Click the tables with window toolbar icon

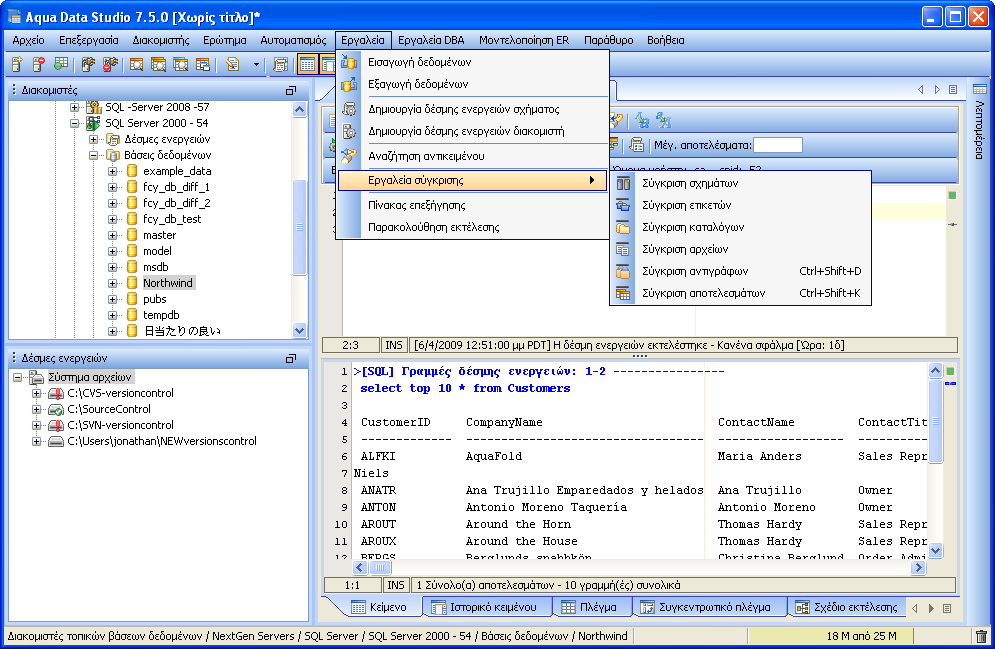pos(202,64)
